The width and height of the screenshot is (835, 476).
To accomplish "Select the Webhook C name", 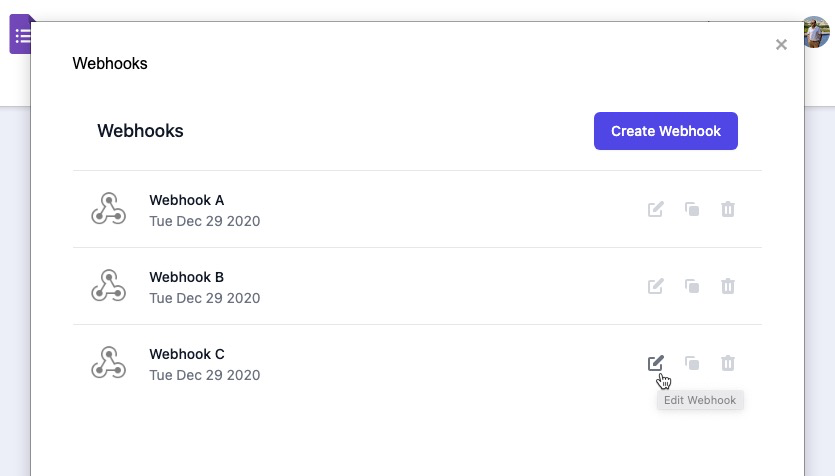I will pos(187,354).
